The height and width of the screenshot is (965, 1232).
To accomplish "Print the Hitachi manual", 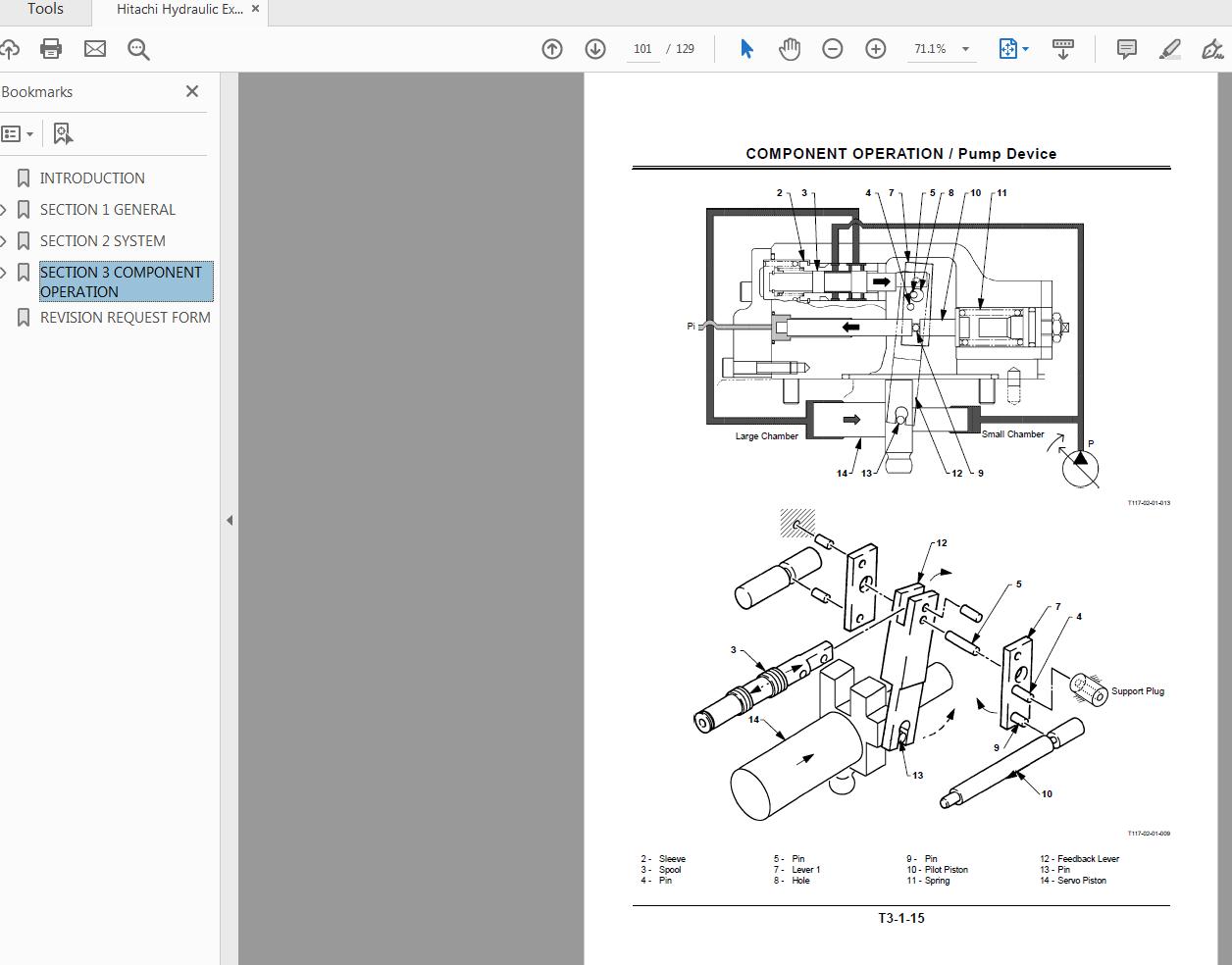I will [51, 48].
